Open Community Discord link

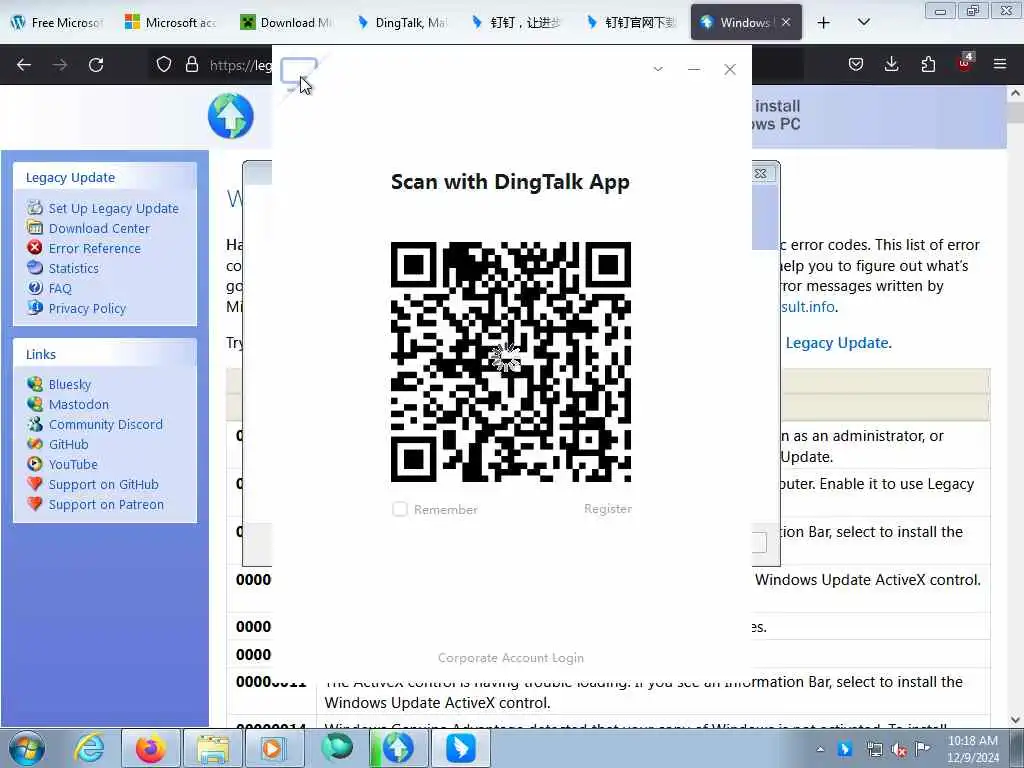[106, 424]
